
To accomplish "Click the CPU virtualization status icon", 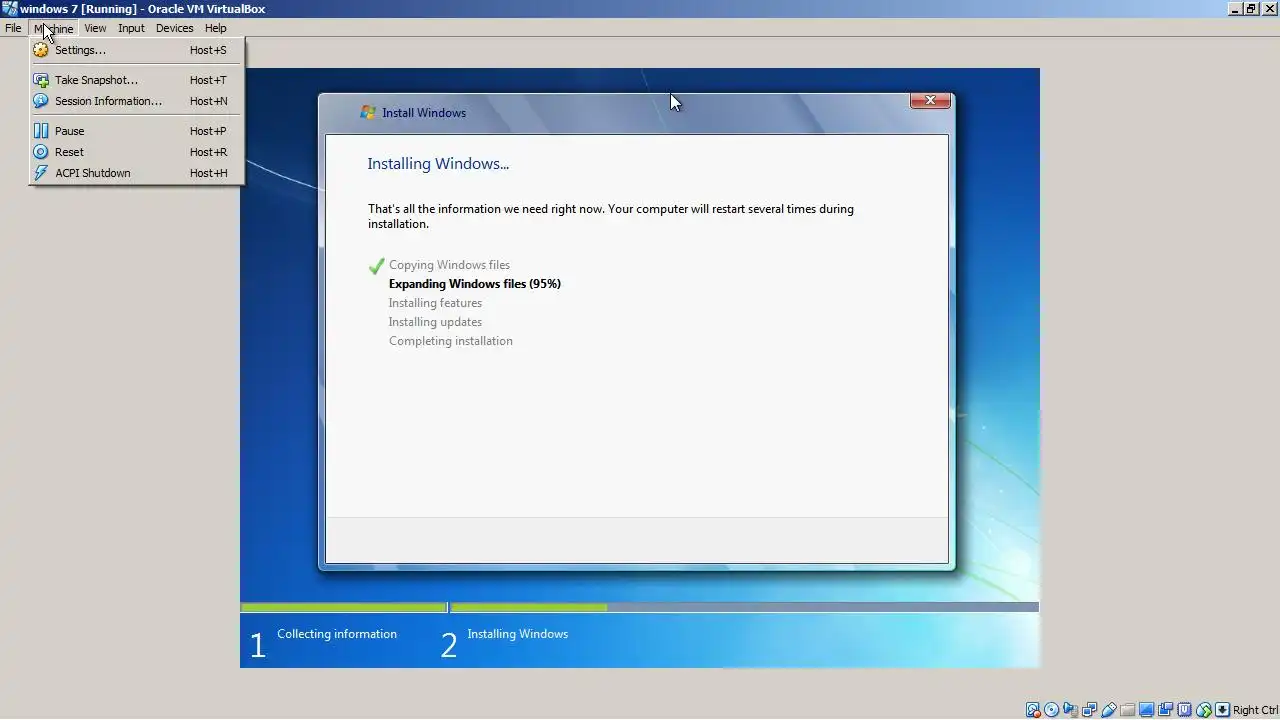I will point(1184,710).
